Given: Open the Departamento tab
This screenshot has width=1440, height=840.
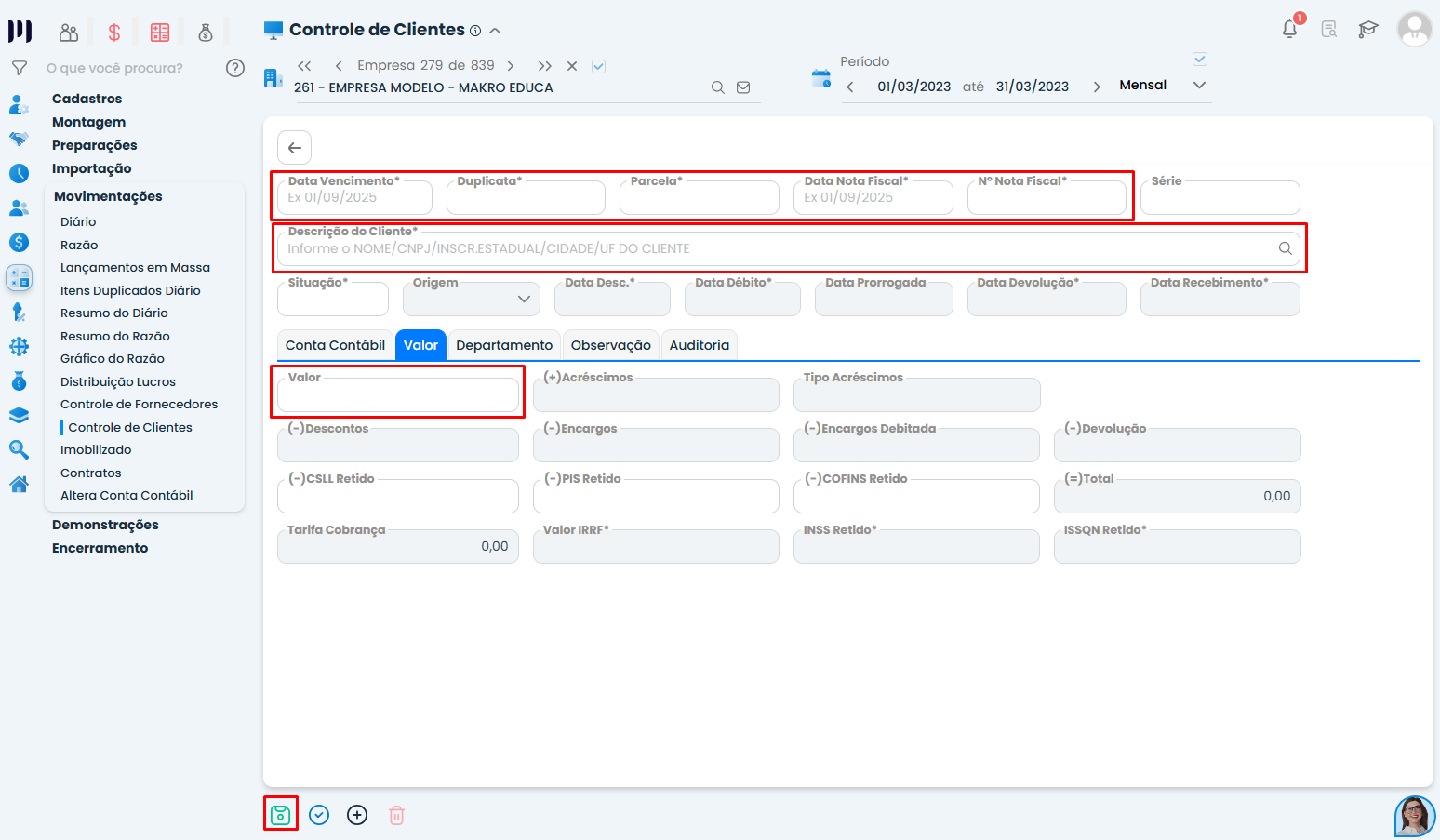Looking at the screenshot, I should [504, 345].
